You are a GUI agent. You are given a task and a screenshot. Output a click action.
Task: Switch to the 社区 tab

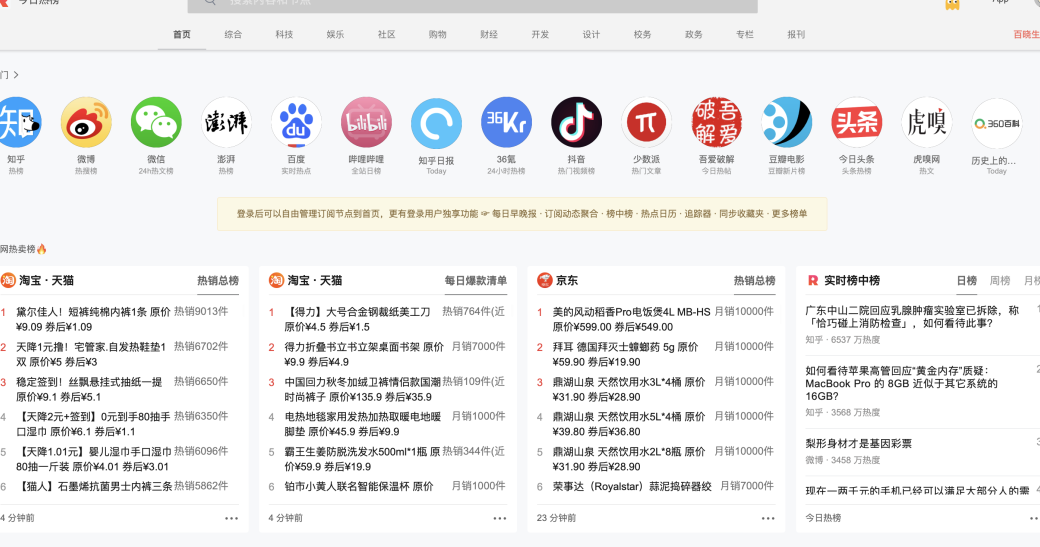(x=386, y=34)
